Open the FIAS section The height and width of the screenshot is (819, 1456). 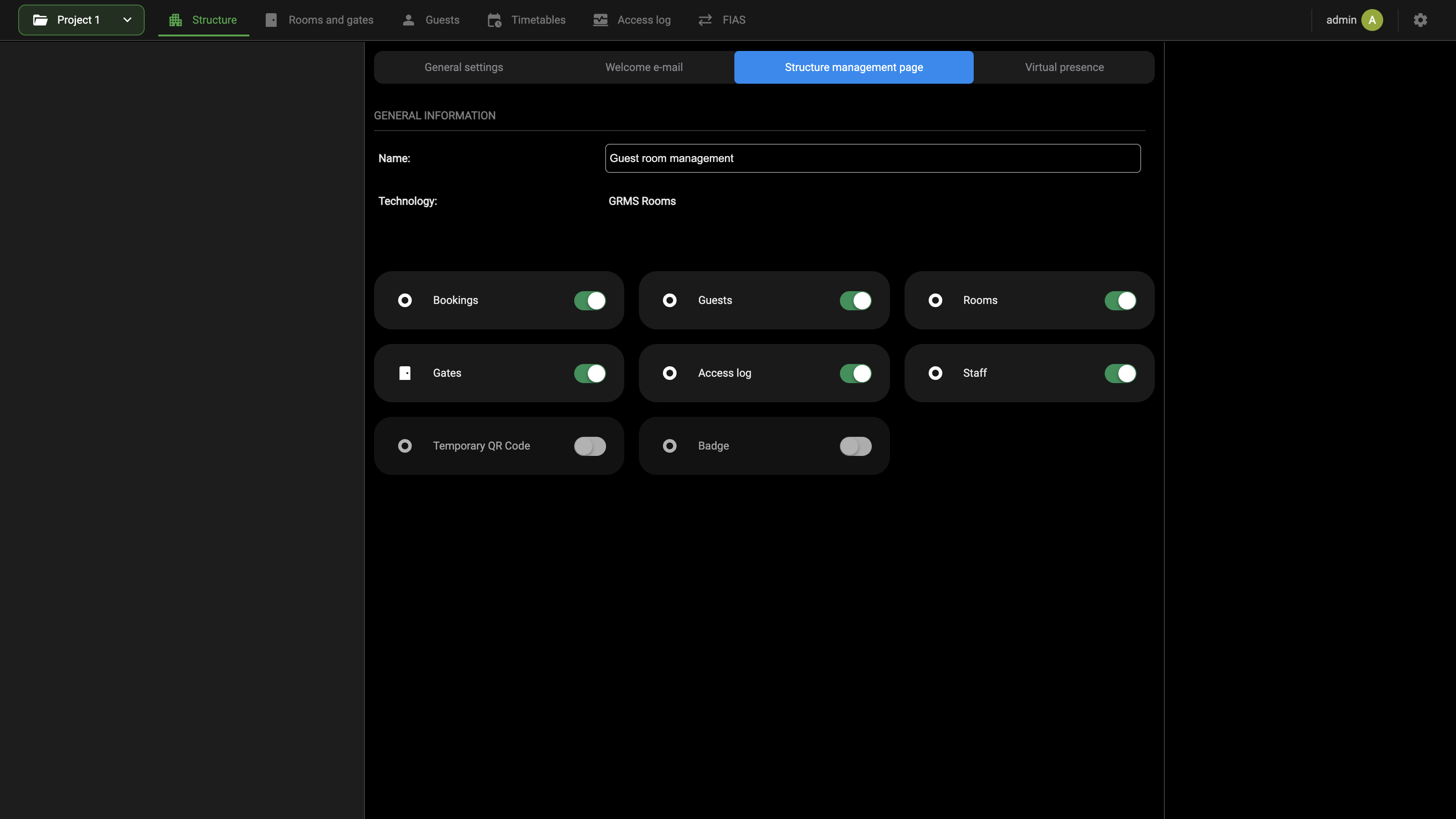(x=722, y=20)
